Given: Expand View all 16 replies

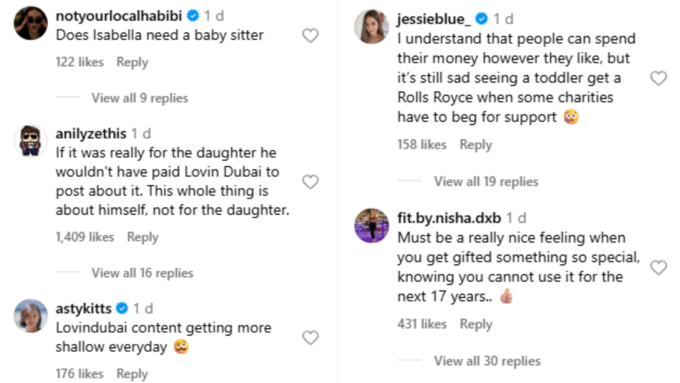Looking at the screenshot, I should (x=142, y=273).
